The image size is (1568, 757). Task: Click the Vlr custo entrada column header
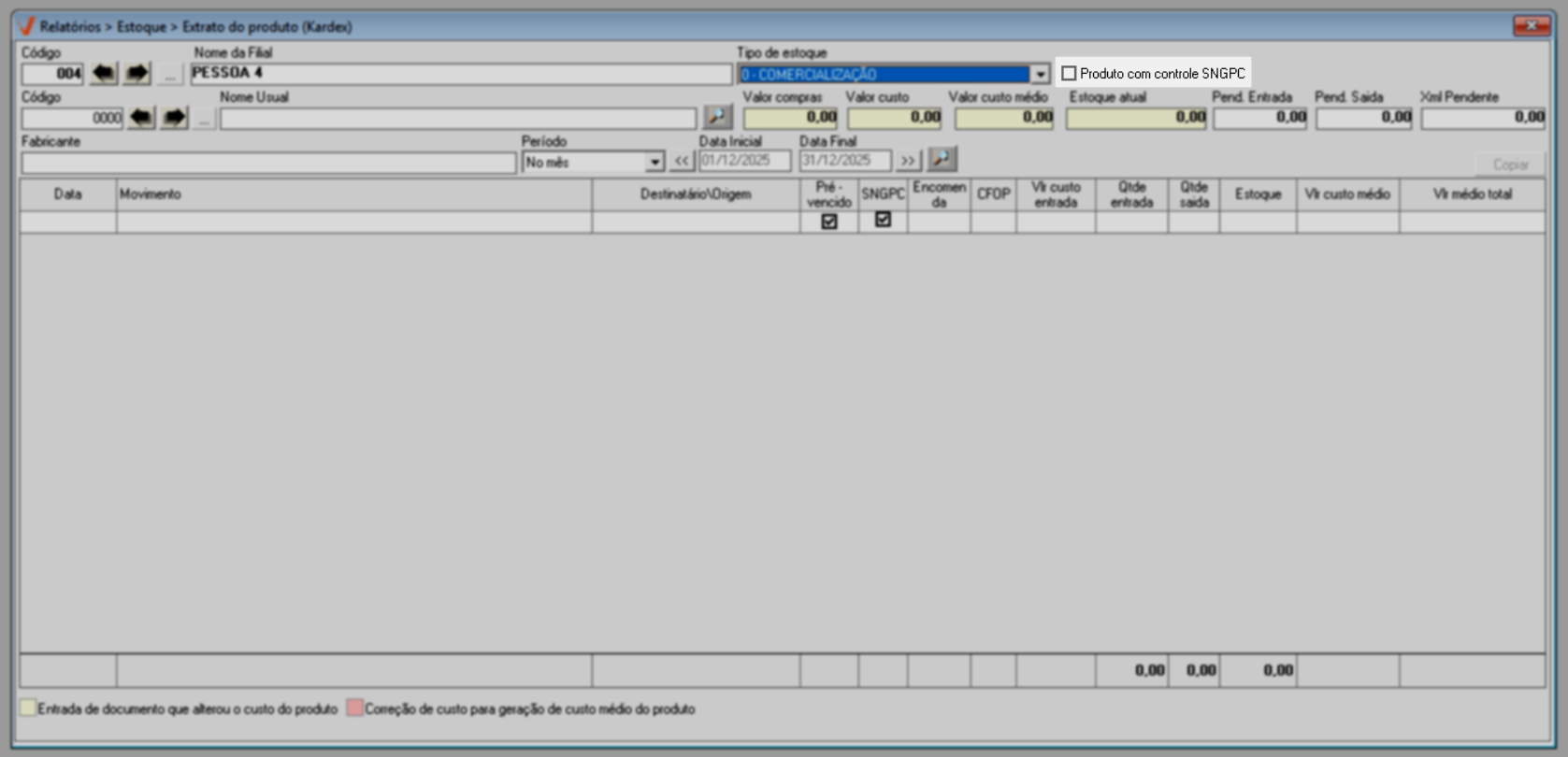coord(1056,194)
